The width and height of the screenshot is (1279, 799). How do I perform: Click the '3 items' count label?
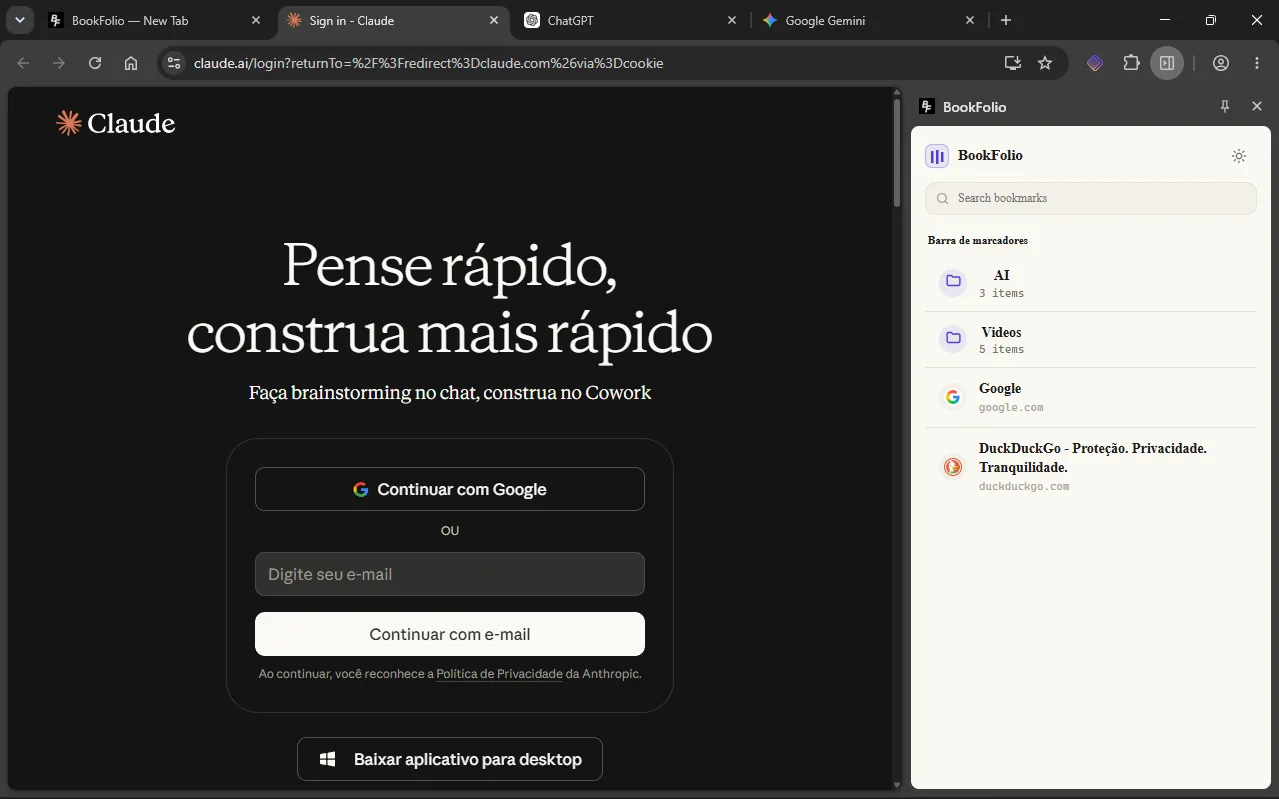(1001, 294)
